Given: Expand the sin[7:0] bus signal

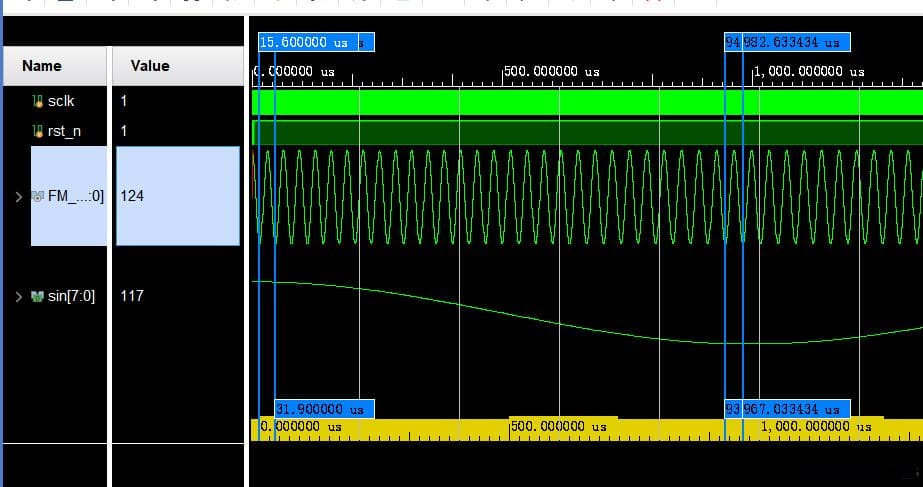Looking at the screenshot, I should click(19, 296).
